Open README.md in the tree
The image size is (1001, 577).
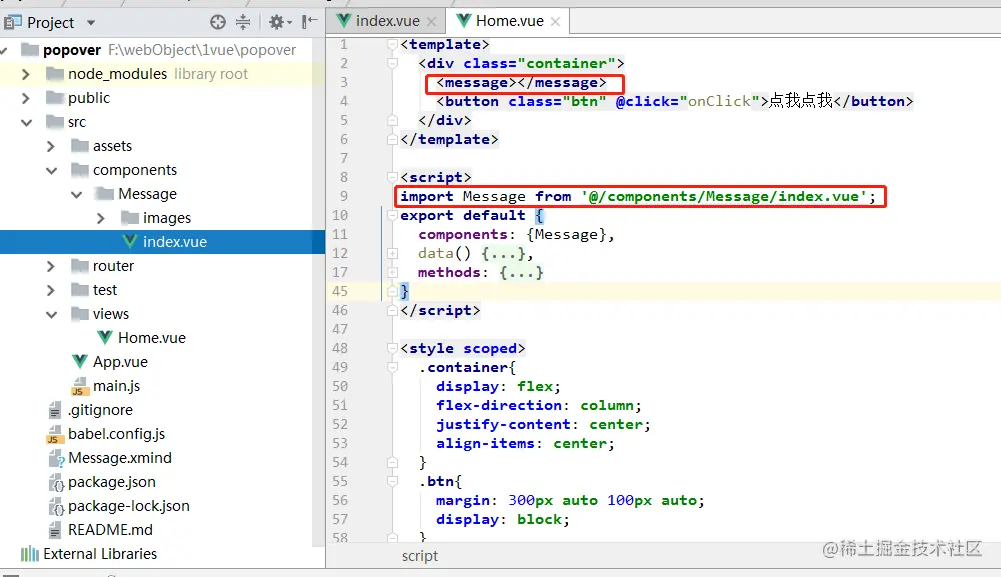point(110,530)
